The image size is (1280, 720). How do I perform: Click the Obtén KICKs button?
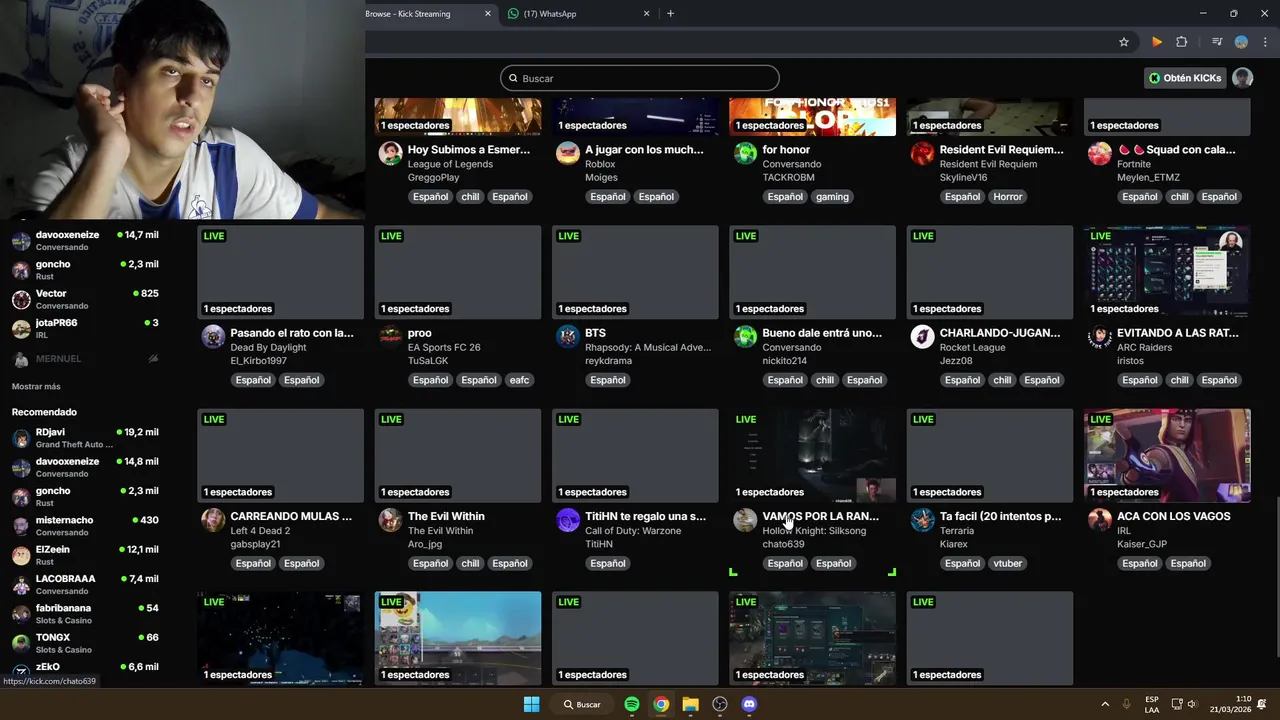(1185, 78)
